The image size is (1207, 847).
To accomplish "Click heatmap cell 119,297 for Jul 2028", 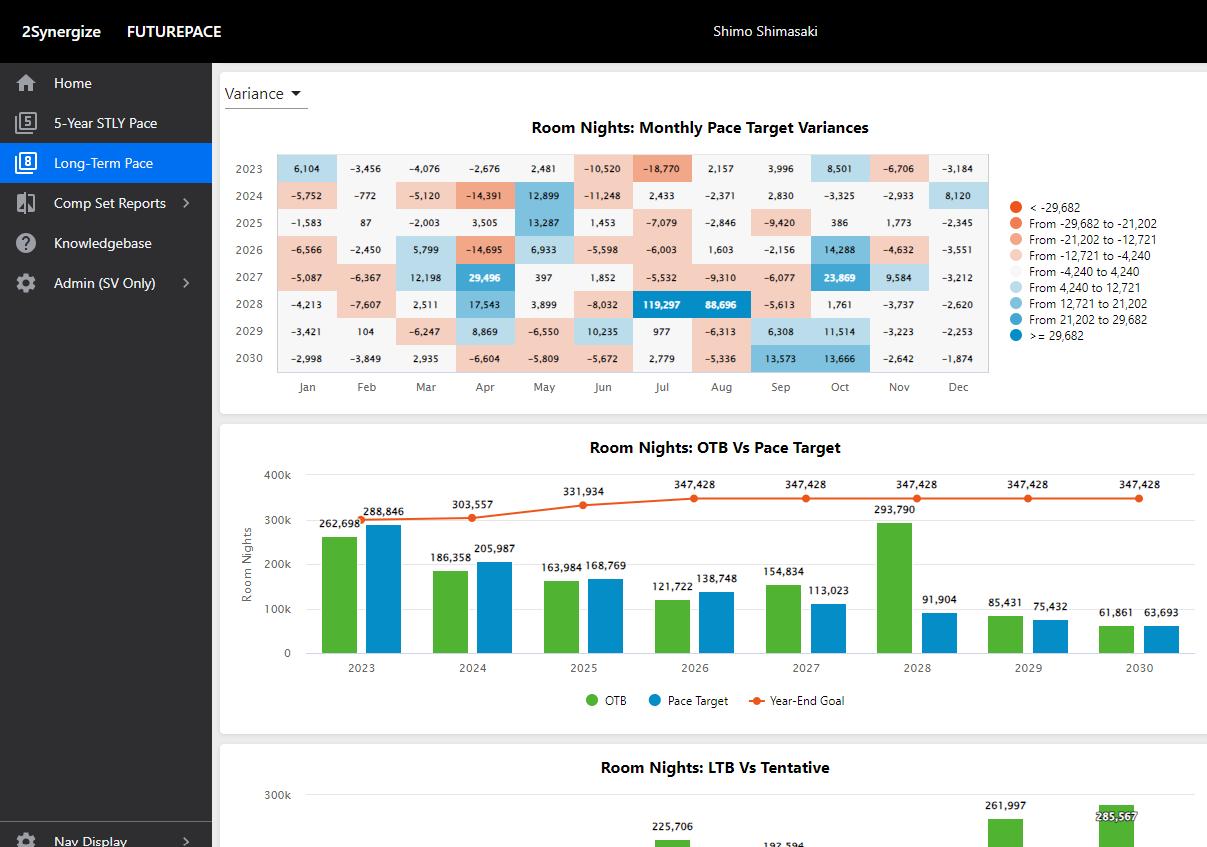I will tap(662, 304).
